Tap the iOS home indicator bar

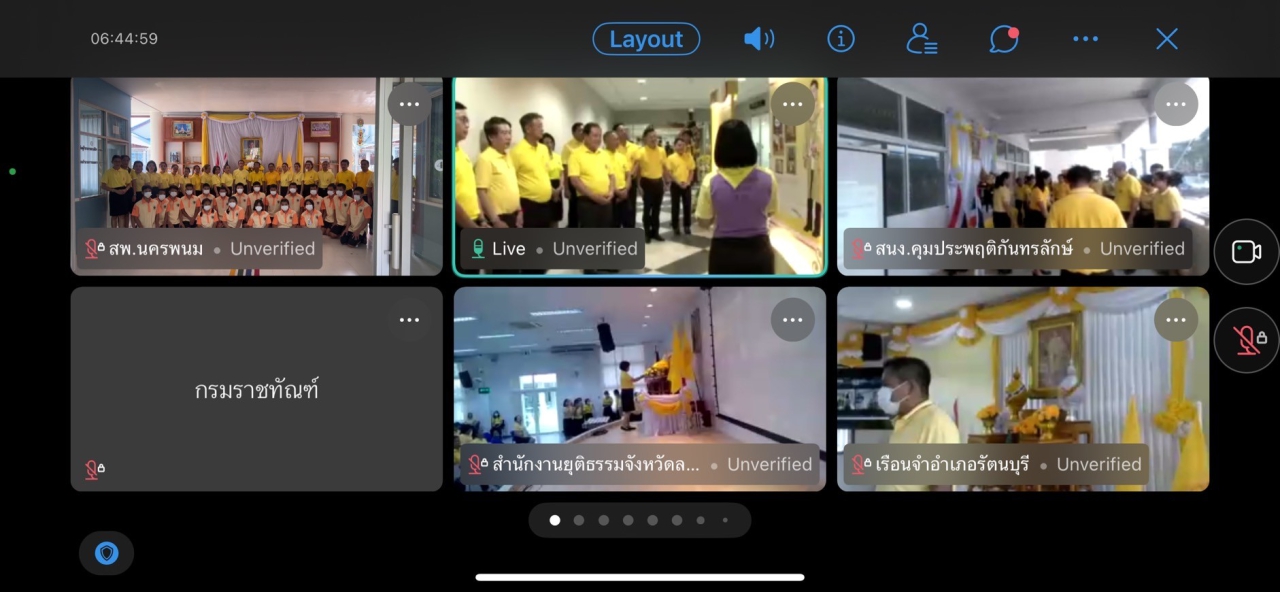[x=640, y=577]
